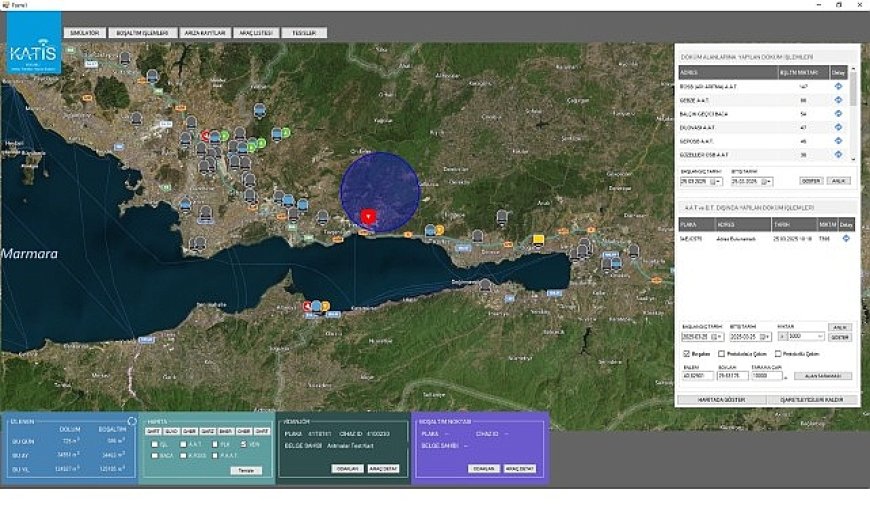The width and height of the screenshot is (870, 516).
Task: Click the KATİS logo
Action: click(34, 43)
